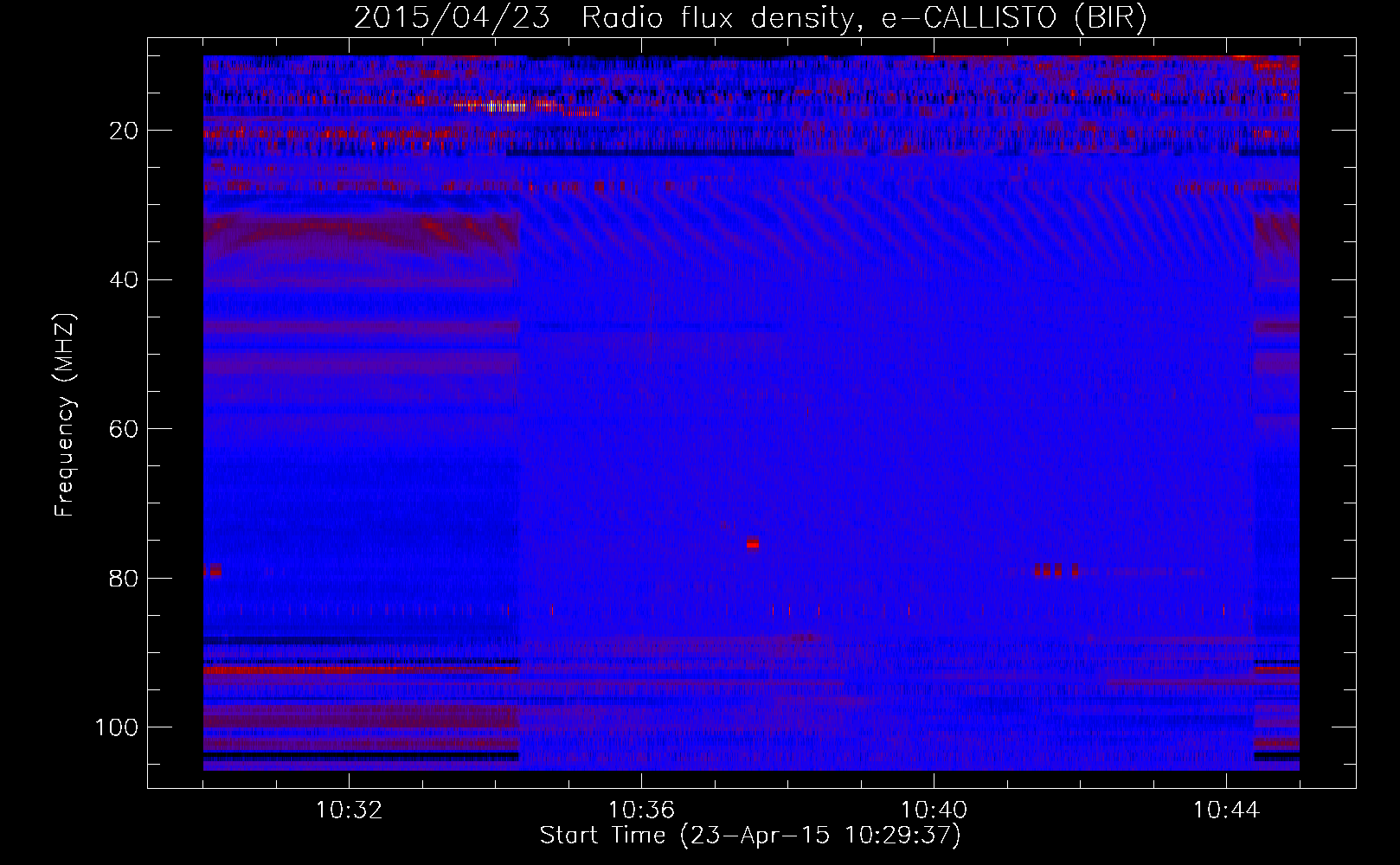Click the red dash cluster near 79 MHz at 10:41
1400x865 pixels.
pyautogui.click(x=1056, y=571)
